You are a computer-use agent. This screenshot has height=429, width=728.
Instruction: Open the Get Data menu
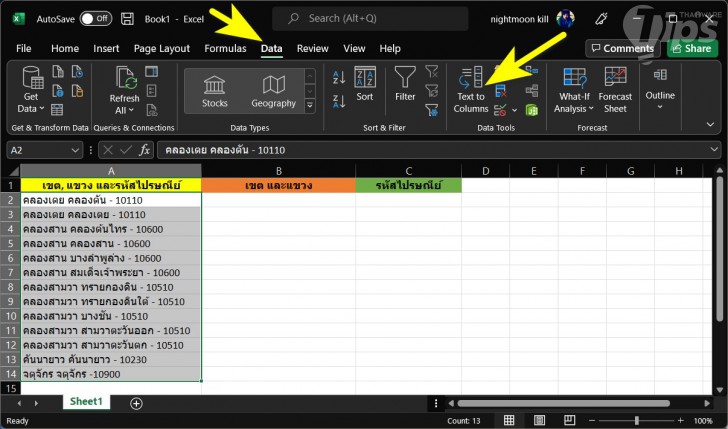tap(31, 90)
